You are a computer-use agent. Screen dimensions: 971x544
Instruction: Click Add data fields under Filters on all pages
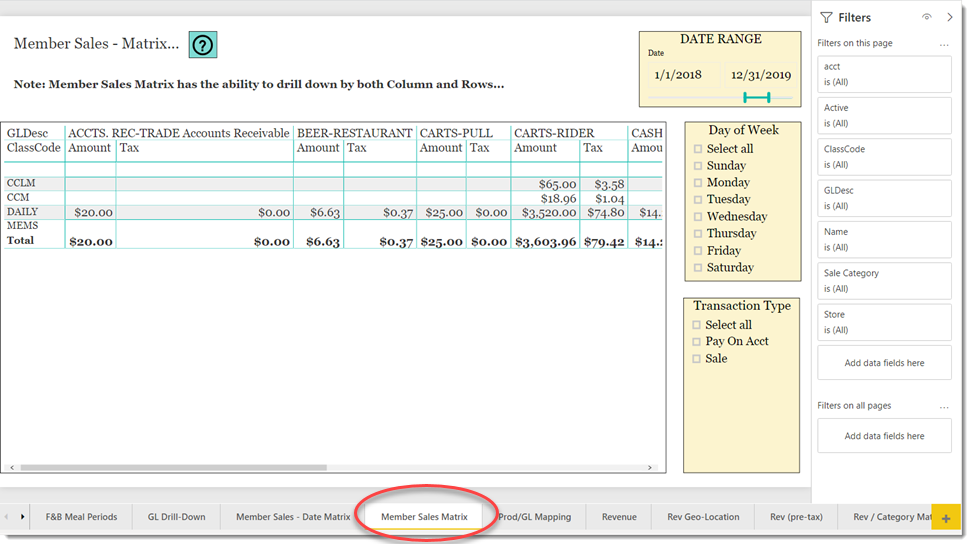pyautogui.click(x=884, y=436)
